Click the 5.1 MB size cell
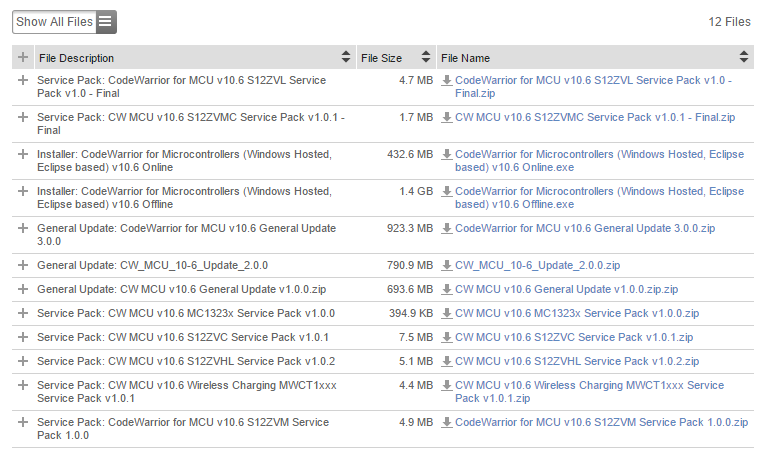Viewport: 774px width, 470px height. pyautogui.click(x=416, y=361)
